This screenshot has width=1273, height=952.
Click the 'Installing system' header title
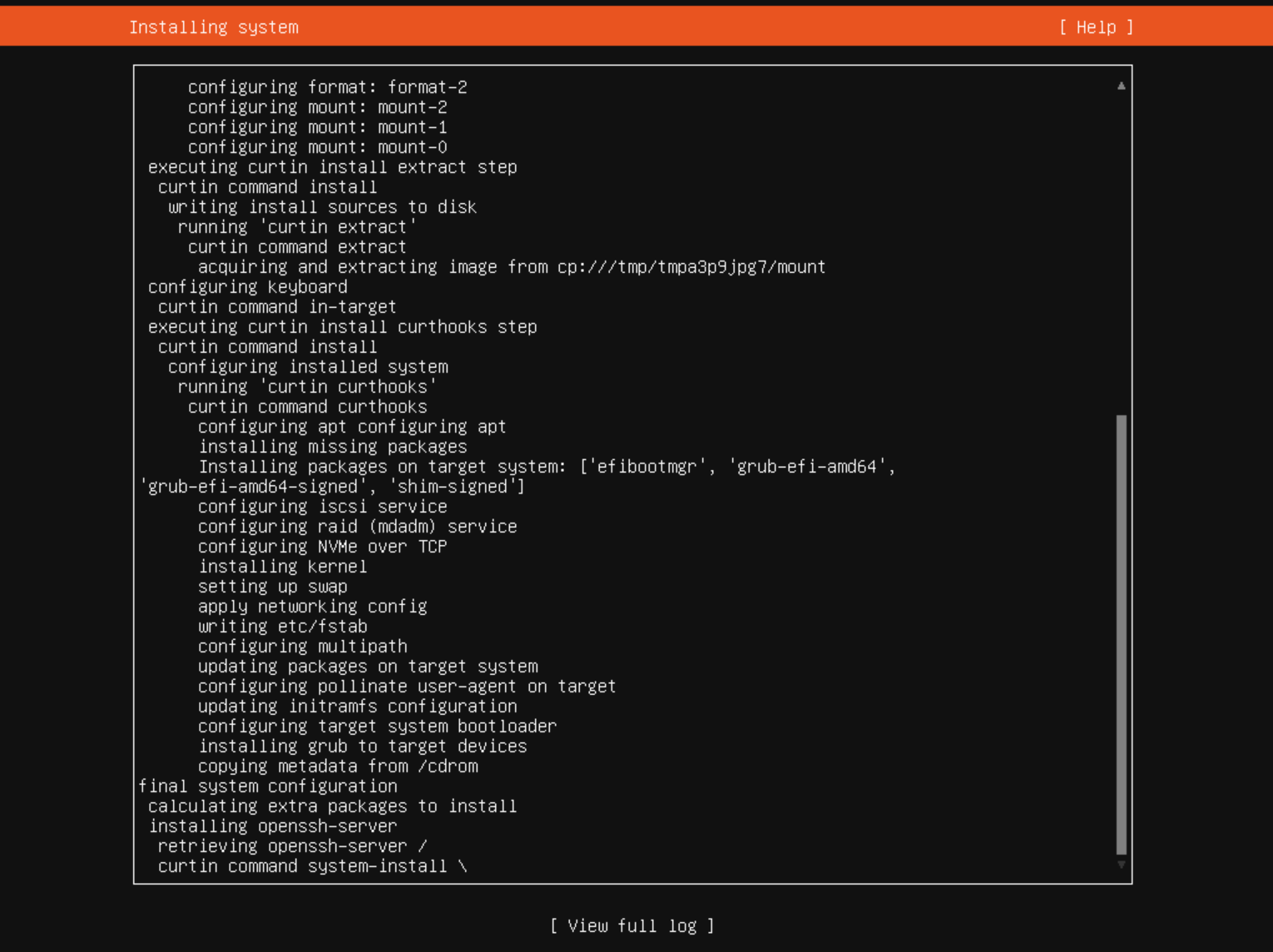(x=213, y=27)
